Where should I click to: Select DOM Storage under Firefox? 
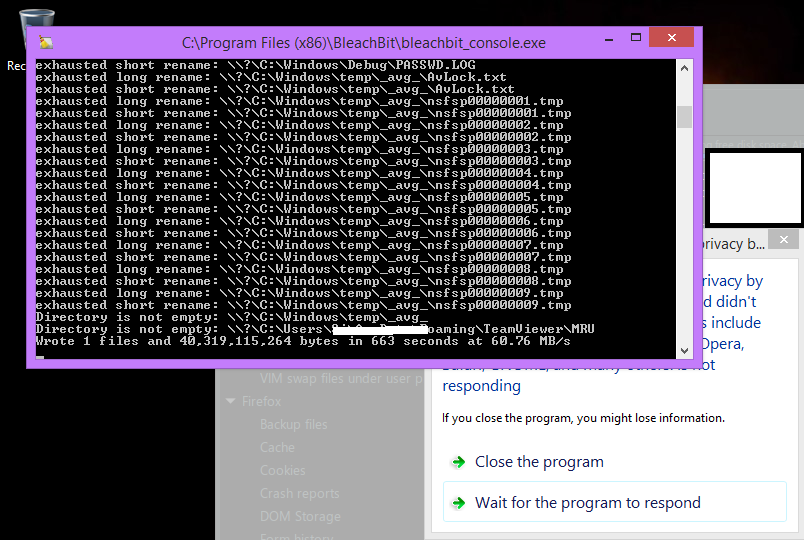pos(300,516)
